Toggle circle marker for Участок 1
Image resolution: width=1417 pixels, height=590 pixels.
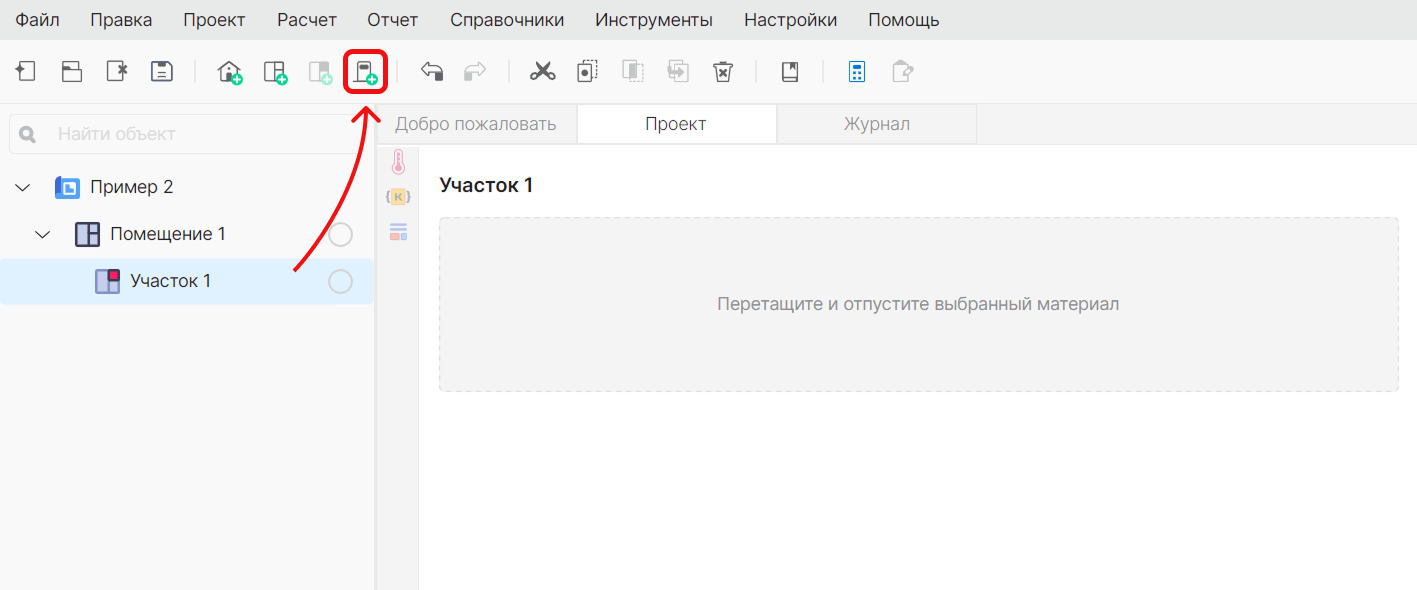[x=341, y=282]
